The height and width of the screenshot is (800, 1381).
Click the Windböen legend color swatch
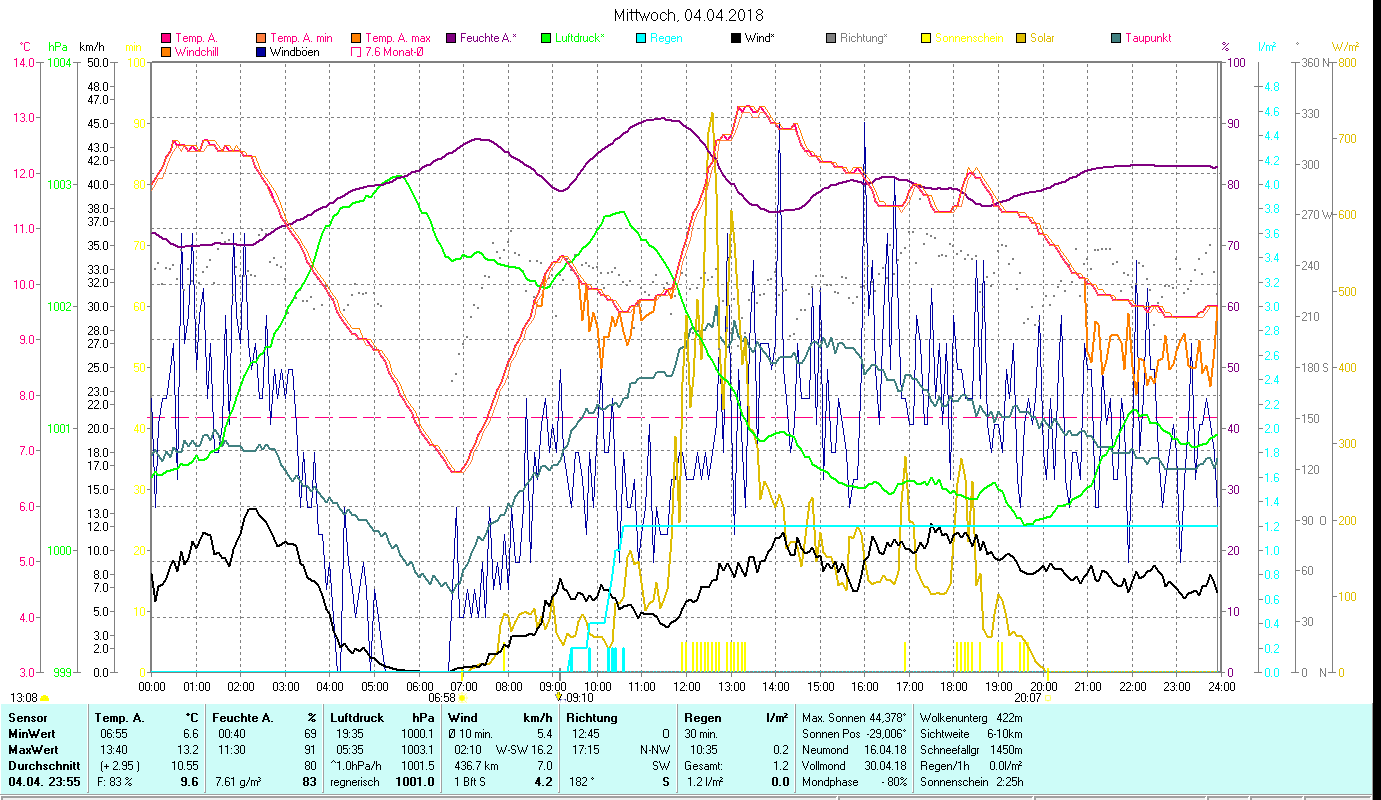click(260, 51)
